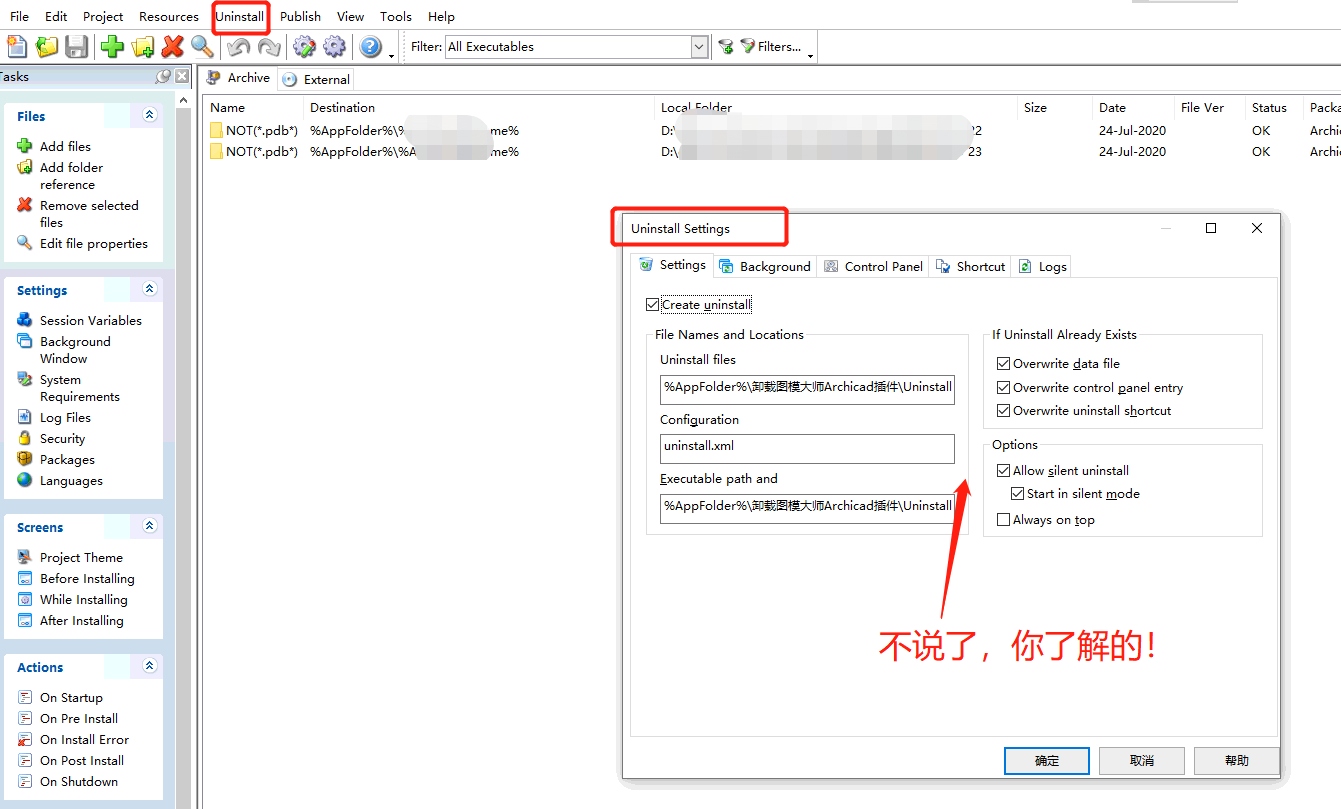Click 帮助 help button
This screenshot has width=1341, height=809.
(x=1237, y=761)
